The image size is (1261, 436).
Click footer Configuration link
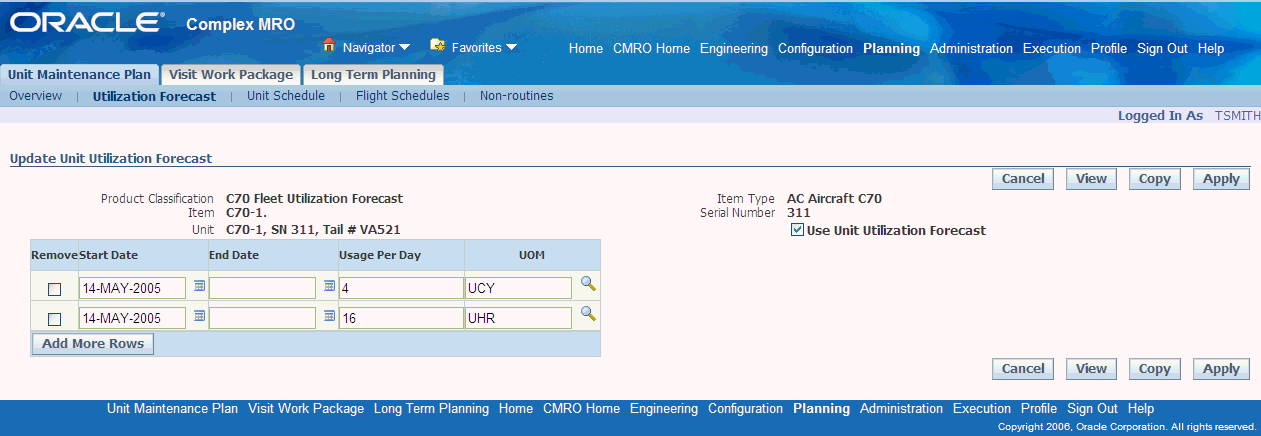point(745,409)
